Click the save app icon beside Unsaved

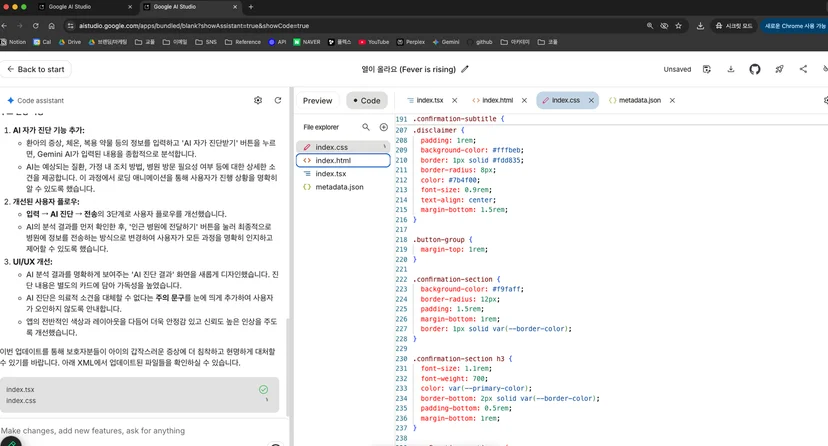coord(707,69)
